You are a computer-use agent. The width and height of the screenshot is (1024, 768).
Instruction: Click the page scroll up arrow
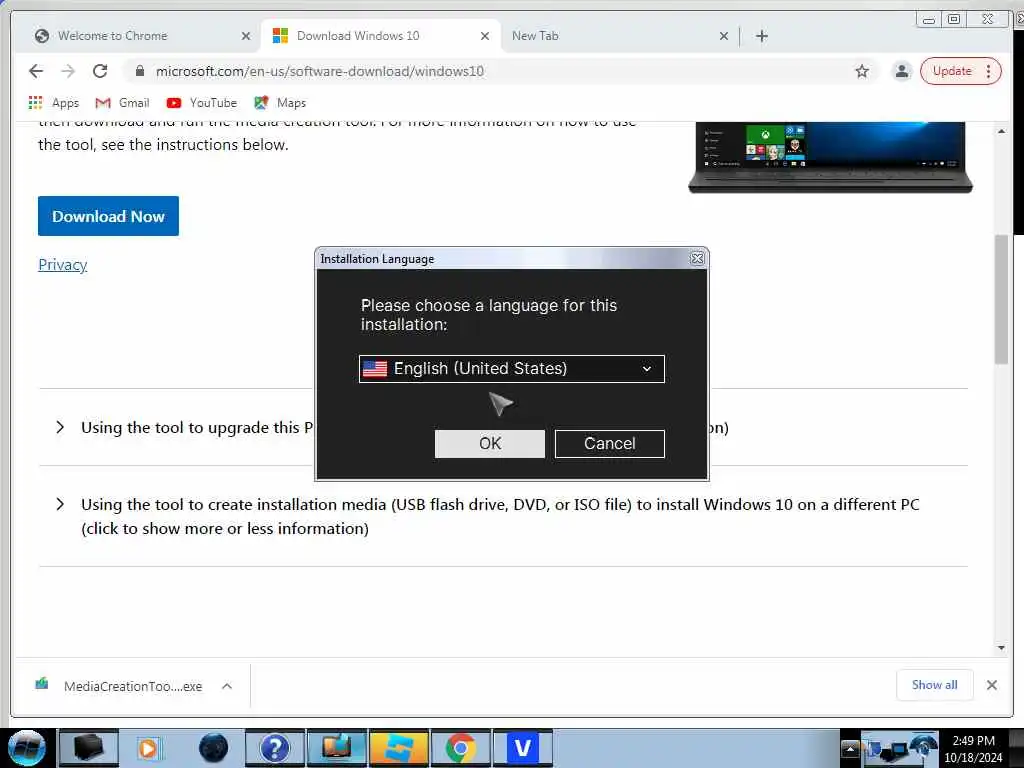point(1001,131)
